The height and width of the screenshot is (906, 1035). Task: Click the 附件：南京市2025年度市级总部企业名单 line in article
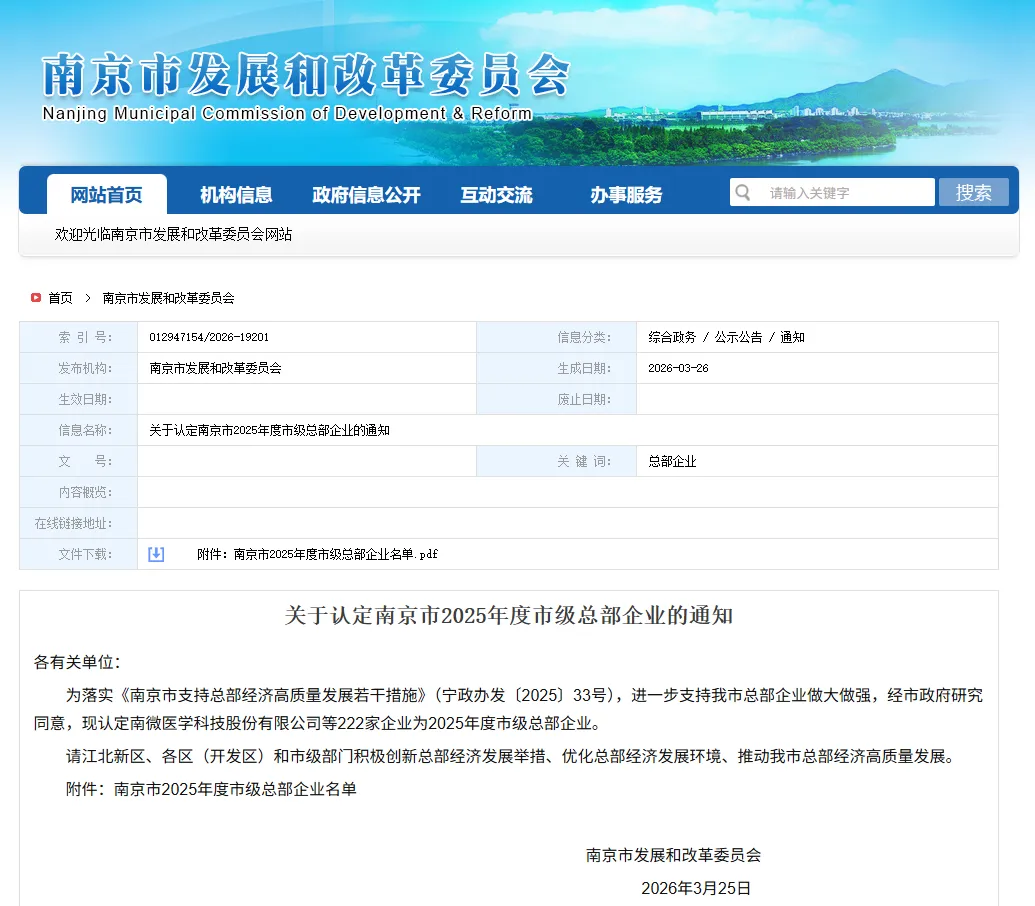[211, 789]
